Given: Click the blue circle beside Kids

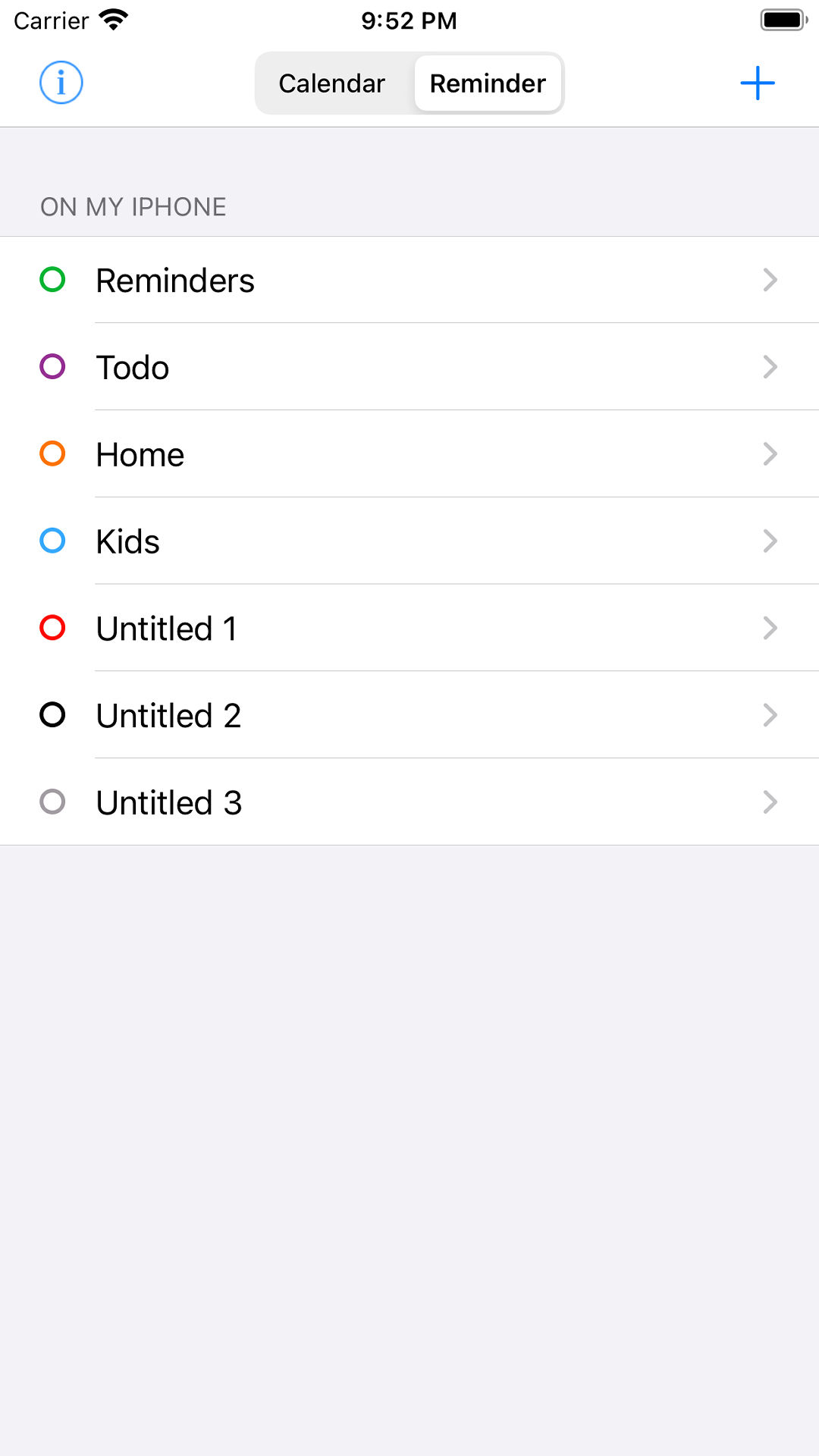Looking at the screenshot, I should [x=52, y=541].
